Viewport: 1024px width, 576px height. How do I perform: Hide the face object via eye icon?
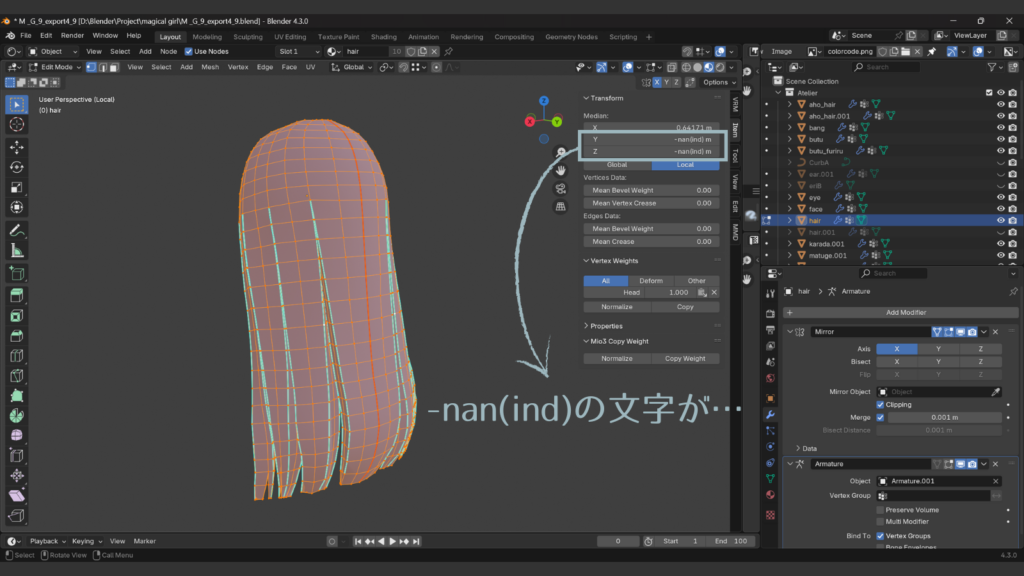1000,209
